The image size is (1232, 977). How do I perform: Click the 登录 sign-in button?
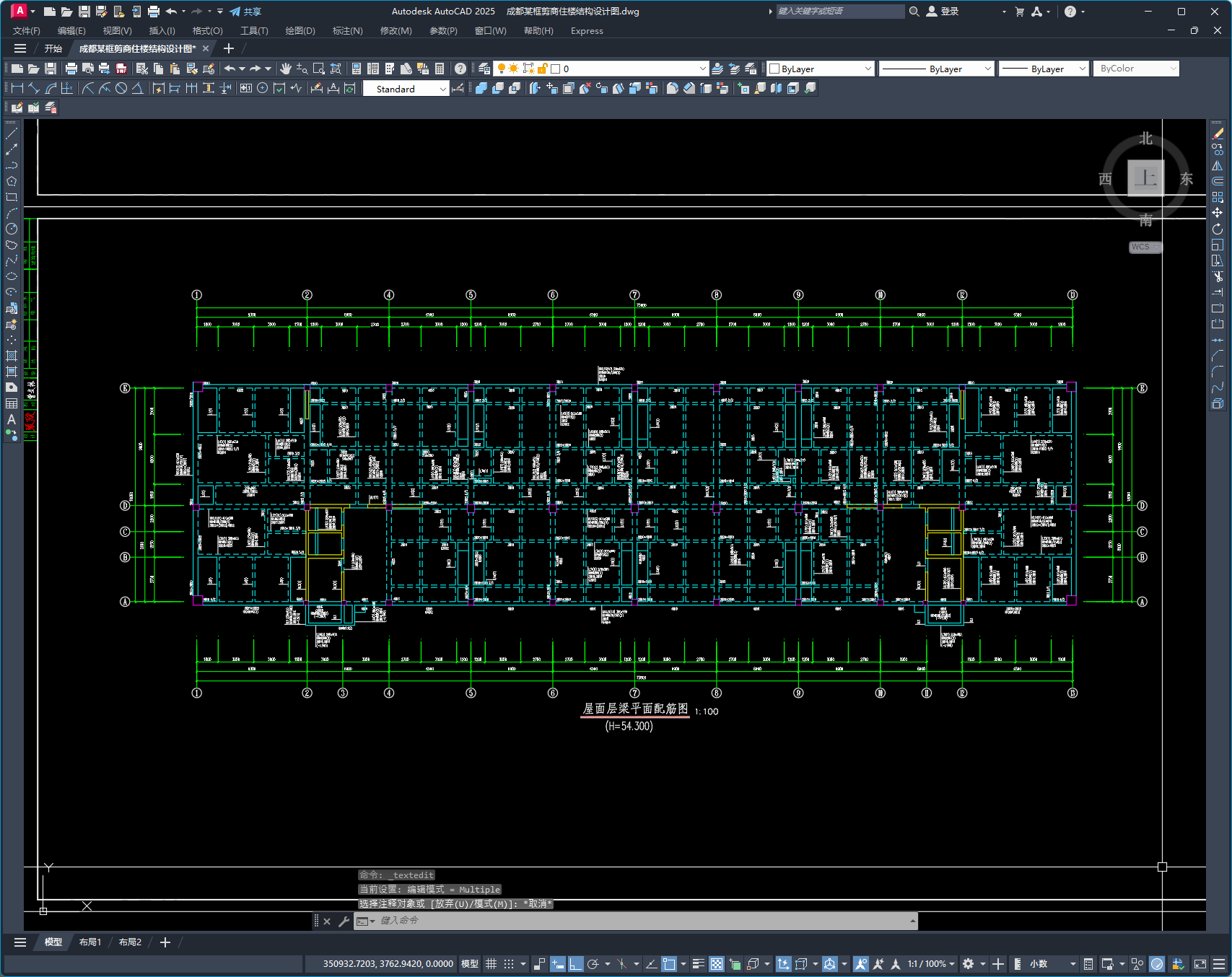[943, 12]
